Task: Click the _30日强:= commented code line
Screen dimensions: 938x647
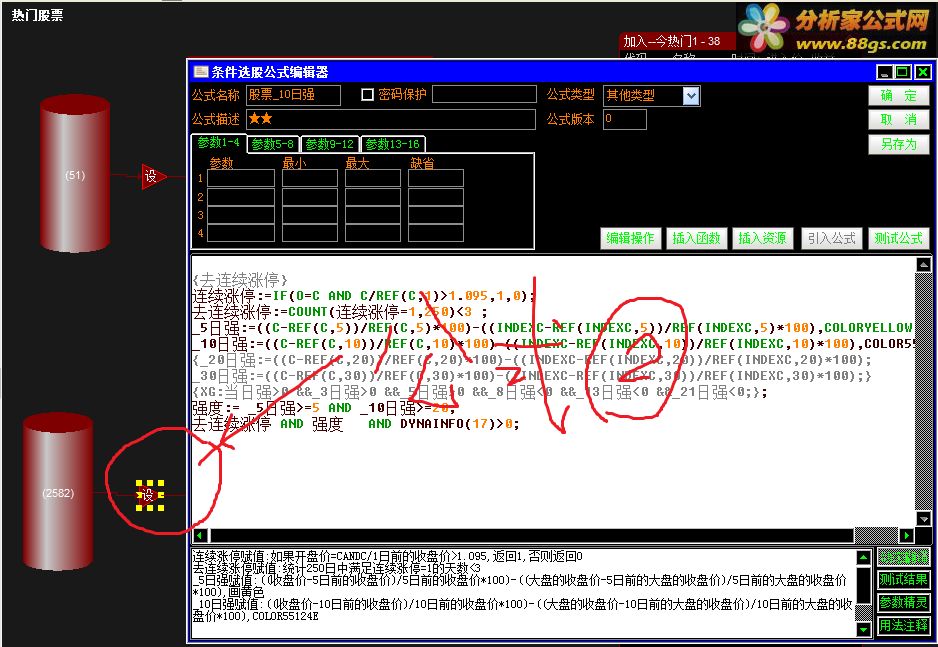Action: 532,376
